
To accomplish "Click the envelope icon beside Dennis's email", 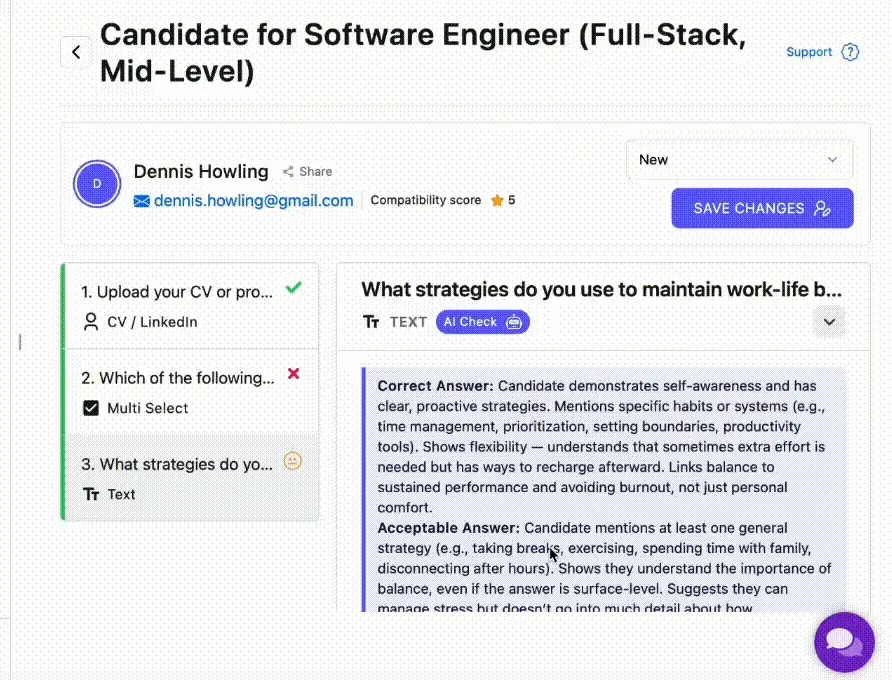I will [143, 200].
